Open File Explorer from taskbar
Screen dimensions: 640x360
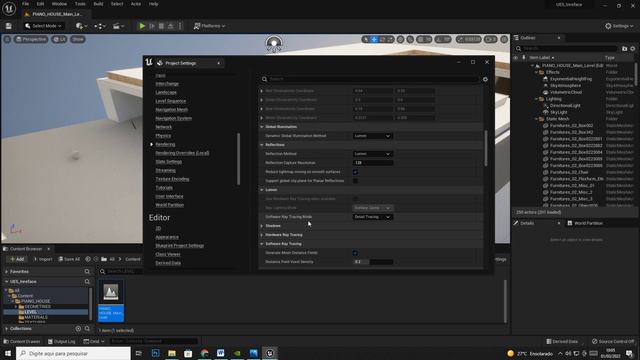[x=172, y=353]
